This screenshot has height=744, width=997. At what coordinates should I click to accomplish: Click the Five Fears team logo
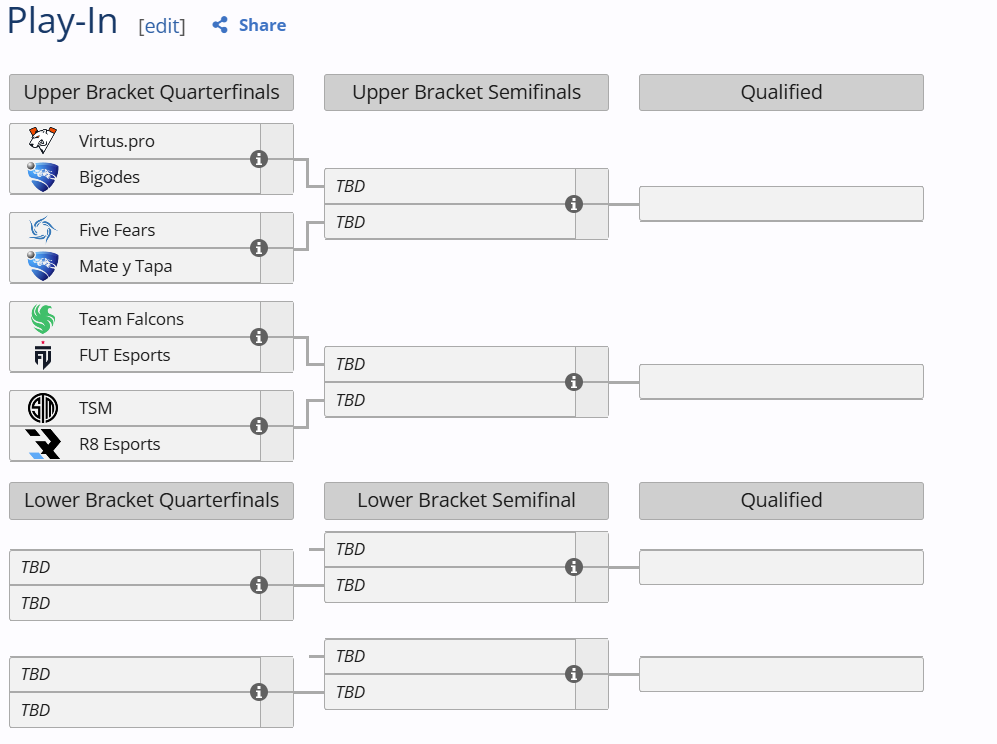coord(43,230)
